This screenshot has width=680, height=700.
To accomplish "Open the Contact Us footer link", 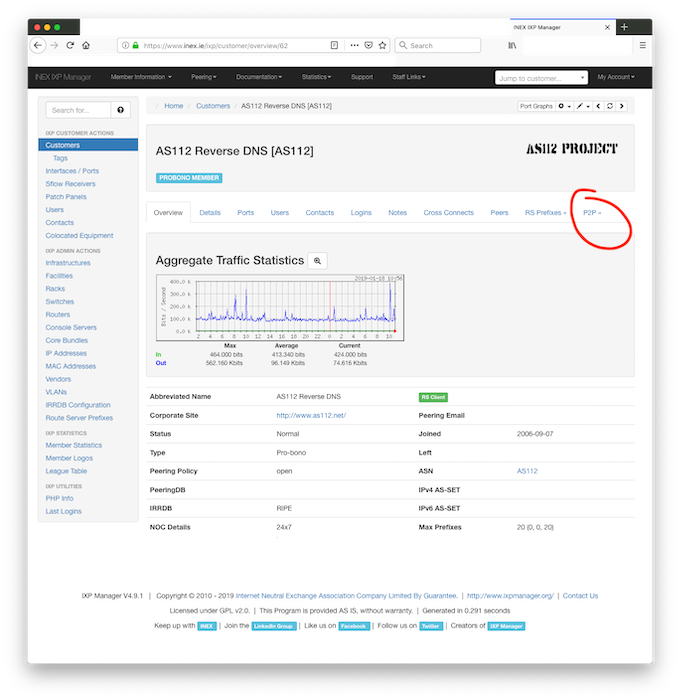I will point(580,596).
